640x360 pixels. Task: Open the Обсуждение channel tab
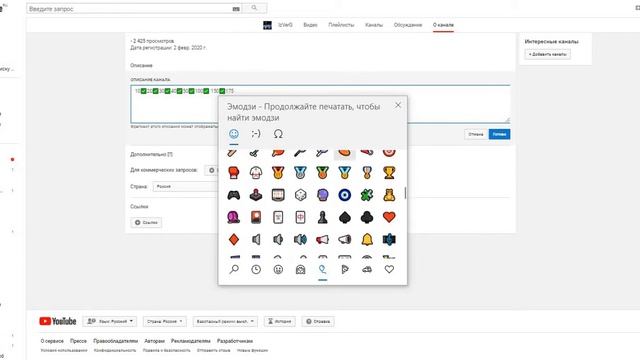(x=408, y=25)
